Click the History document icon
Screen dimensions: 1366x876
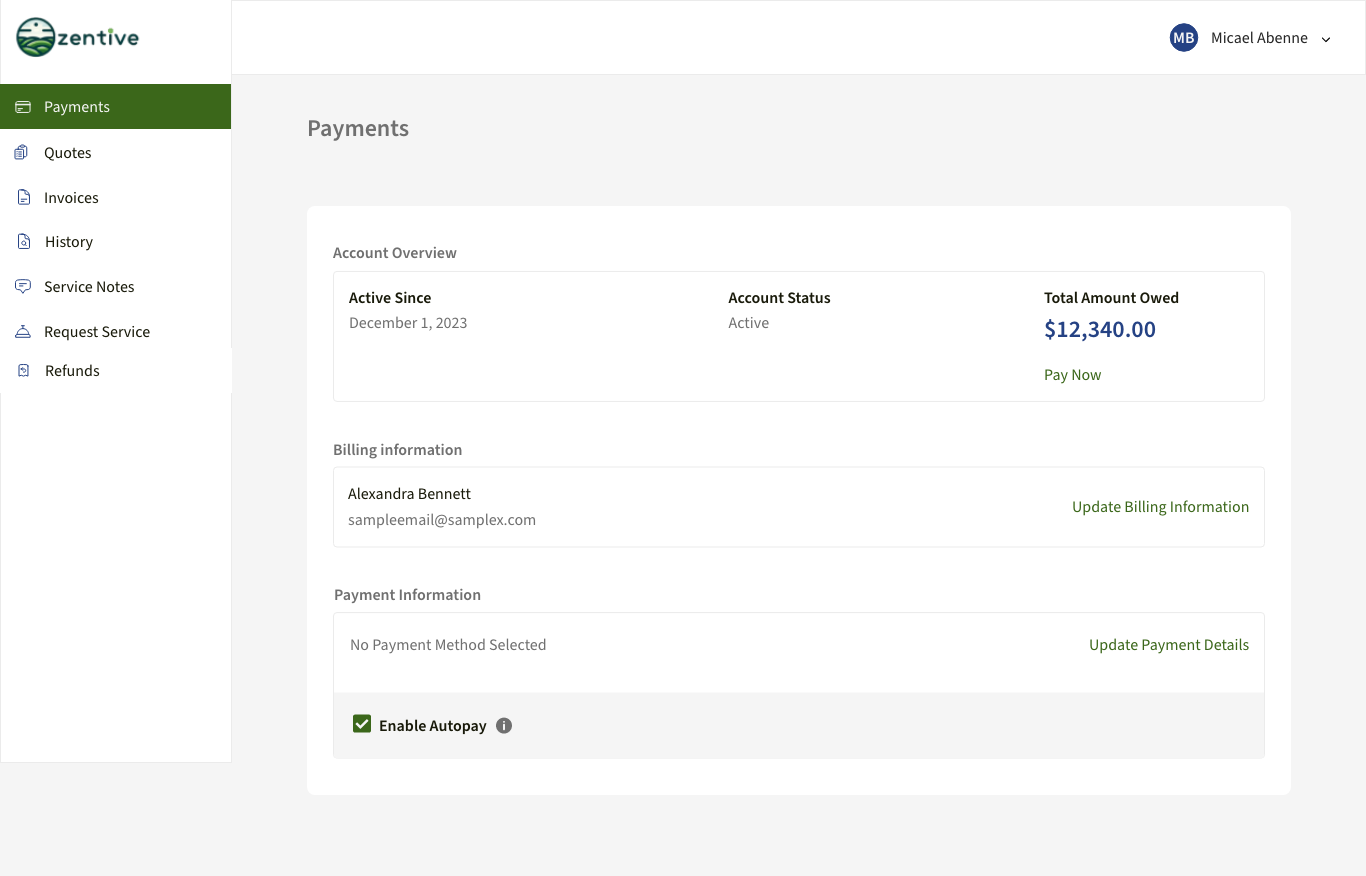[24, 242]
